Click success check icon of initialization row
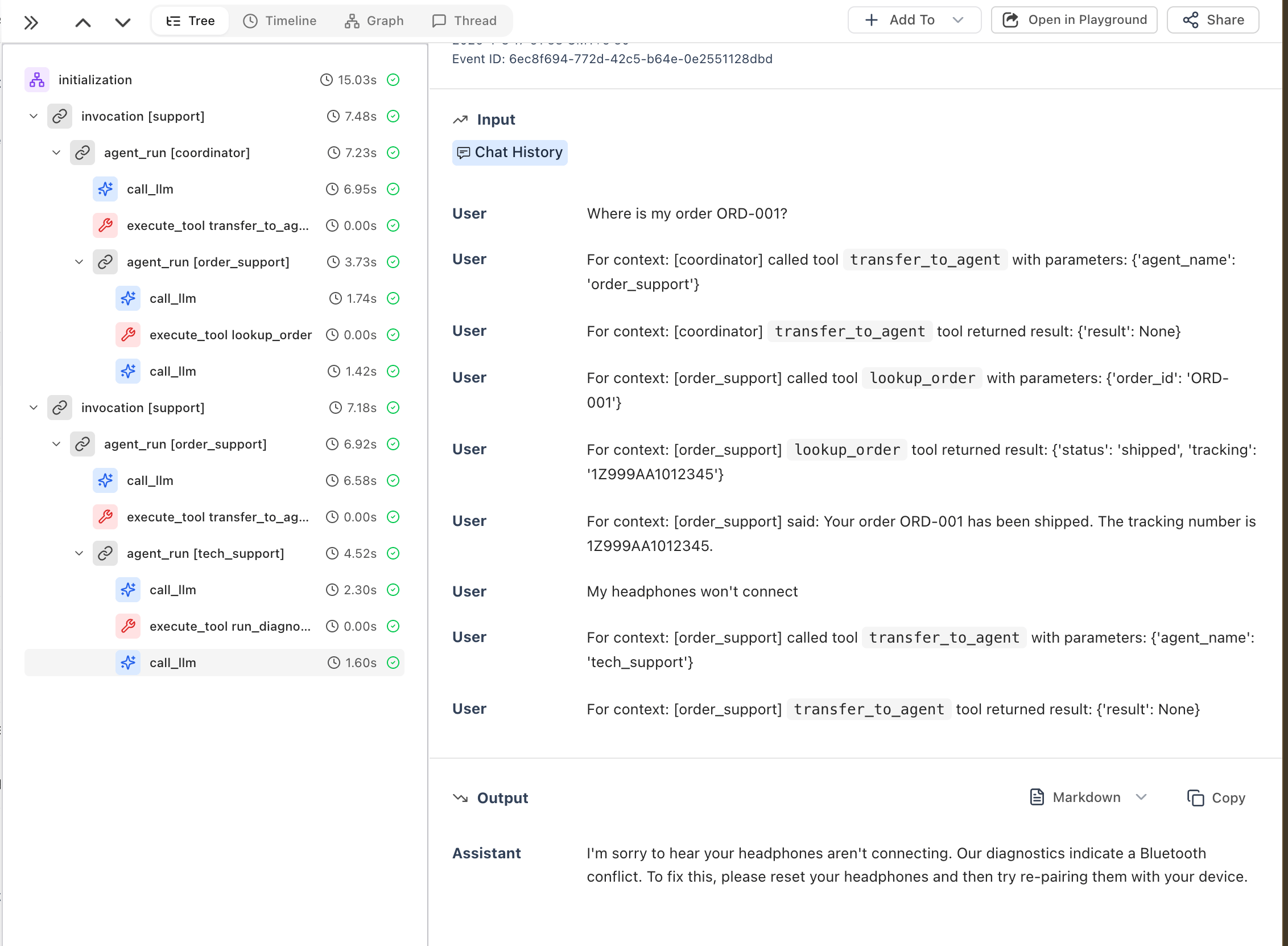Screen dimensions: 1288x946 point(393,80)
